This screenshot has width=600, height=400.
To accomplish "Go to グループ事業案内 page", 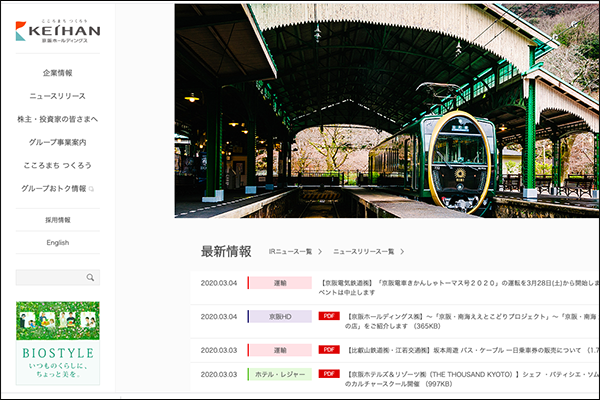I will (x=57, y=142).
